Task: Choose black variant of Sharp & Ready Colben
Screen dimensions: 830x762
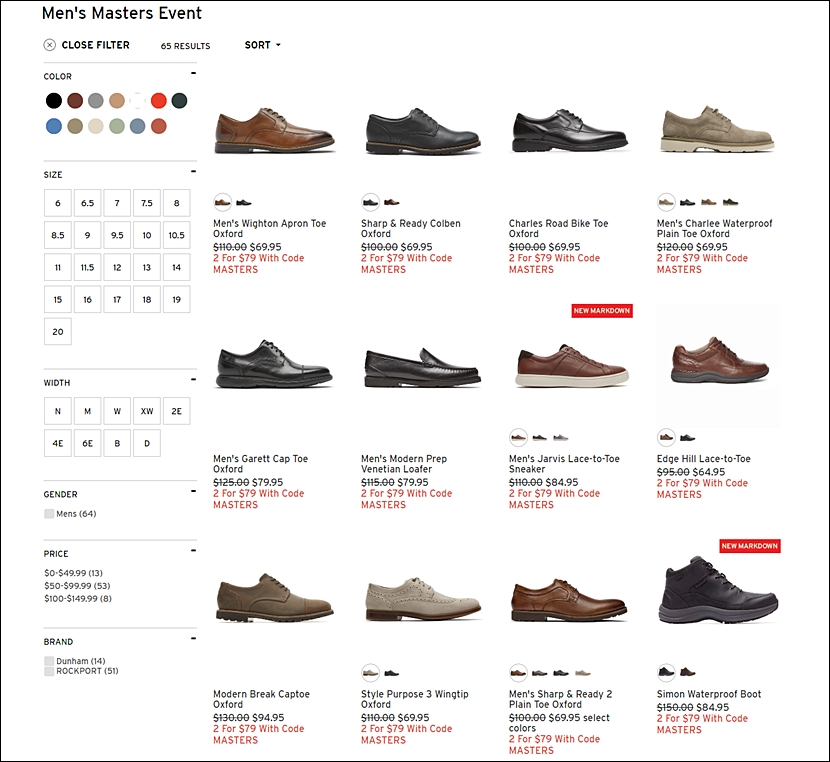Action: click(x=371, y=202)
